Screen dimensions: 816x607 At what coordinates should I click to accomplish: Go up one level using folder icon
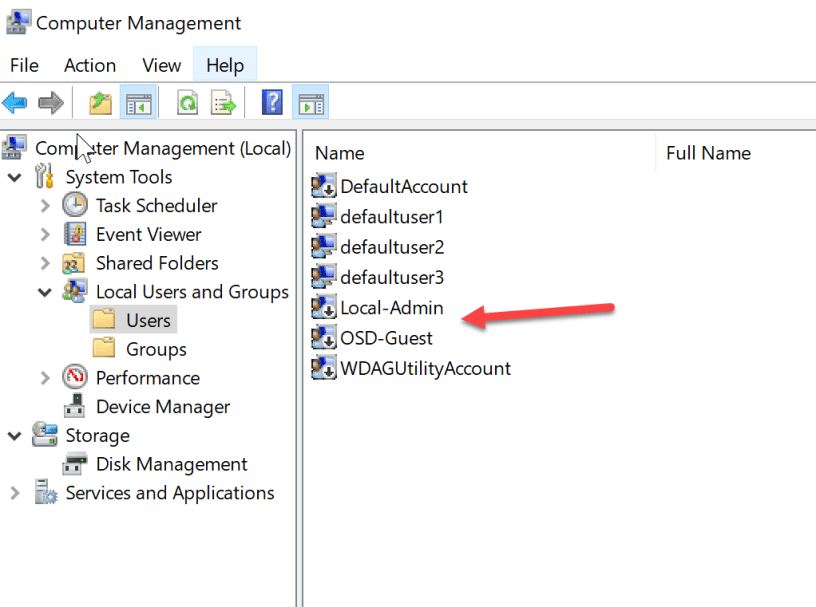point(100,102)
